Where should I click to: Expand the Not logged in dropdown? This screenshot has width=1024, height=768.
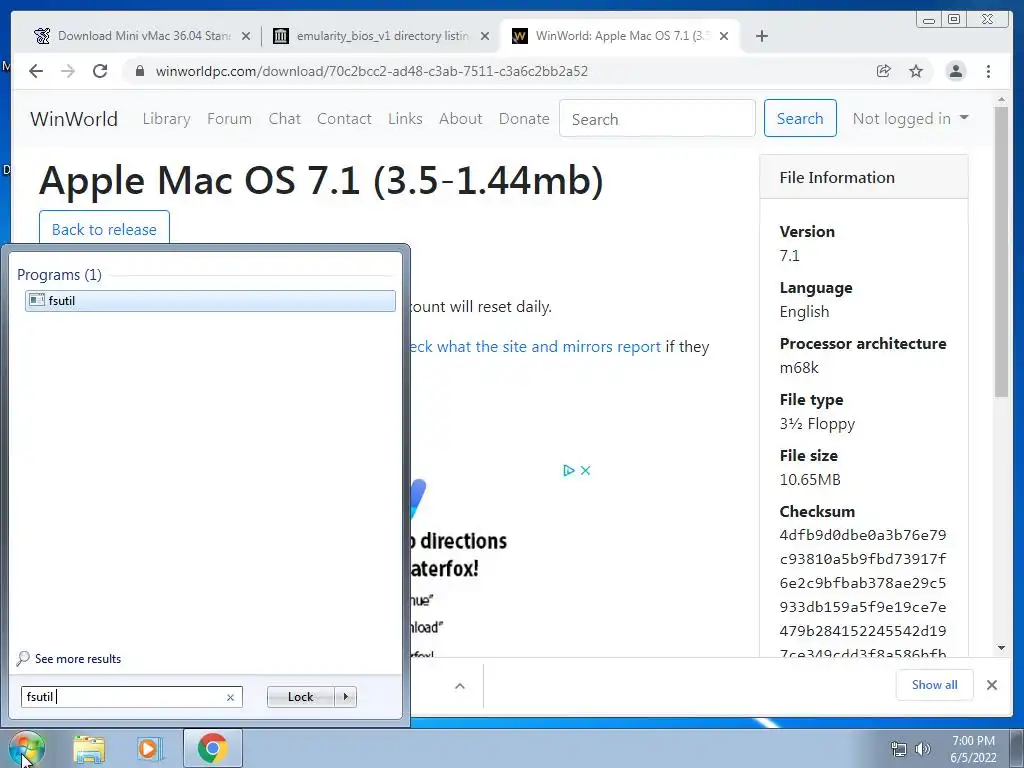[x=910, y=119]
